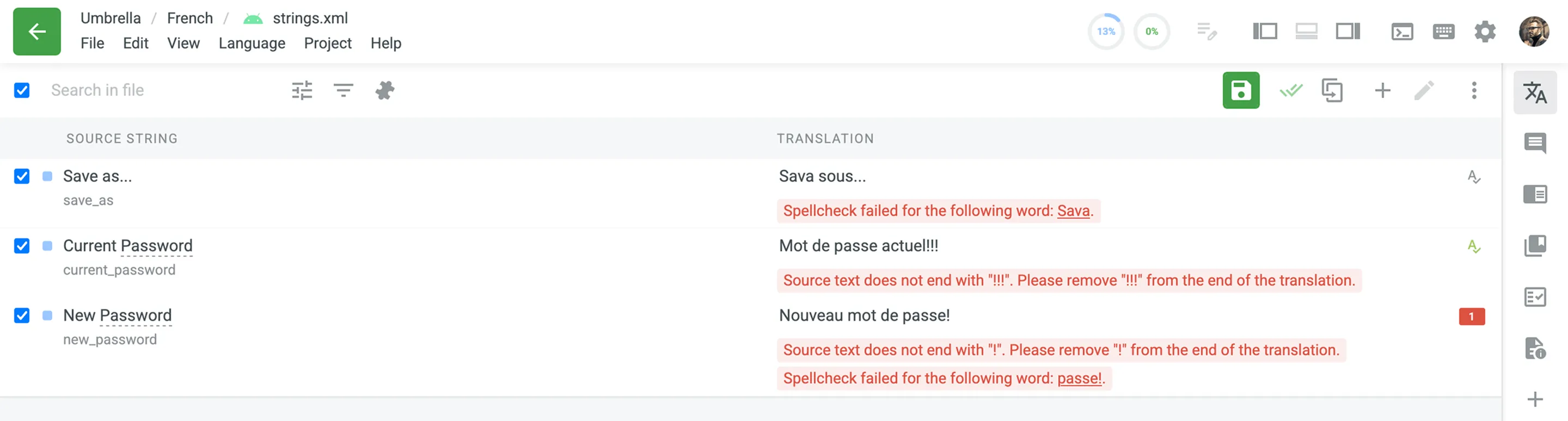Uncheck the Current Password string checkbox
Image resolution: width=1568 pixels, height=421 pixels.
point(21,246)
